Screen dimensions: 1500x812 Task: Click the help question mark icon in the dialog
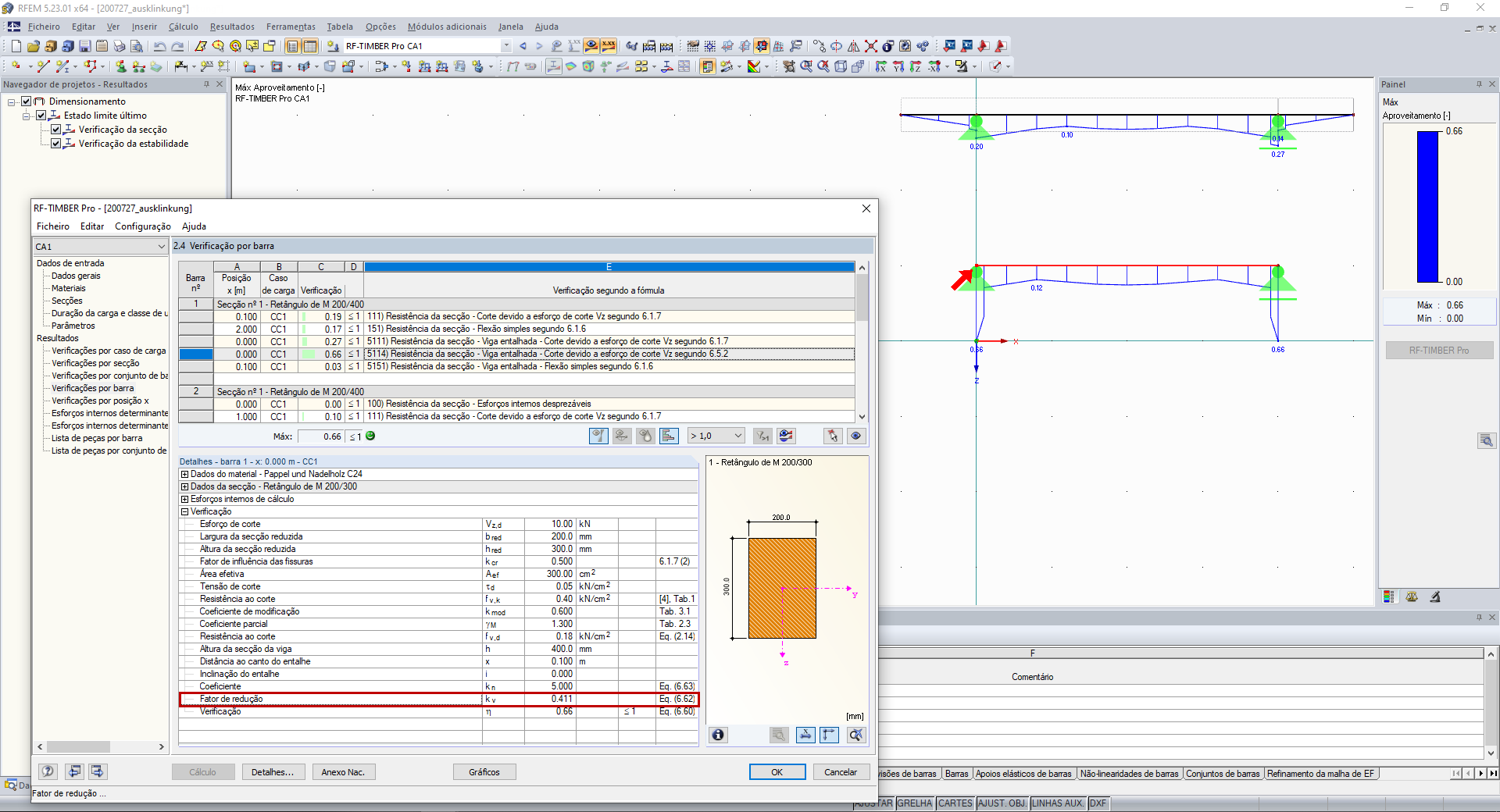[48, 771]
